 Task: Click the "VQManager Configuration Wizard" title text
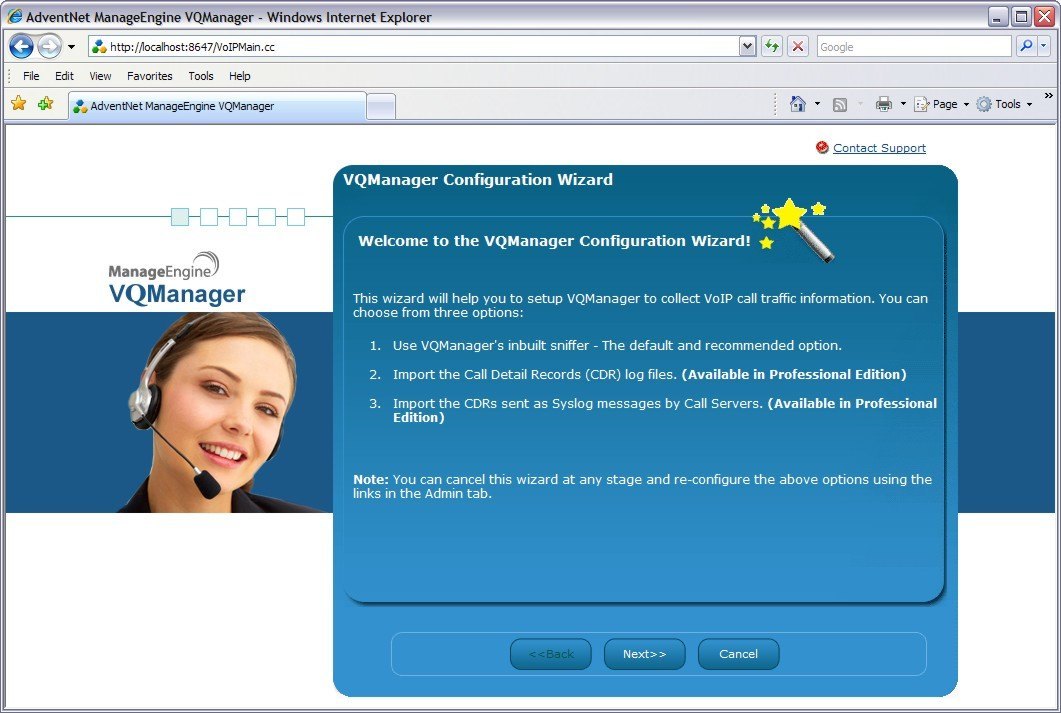click(478, 179)
